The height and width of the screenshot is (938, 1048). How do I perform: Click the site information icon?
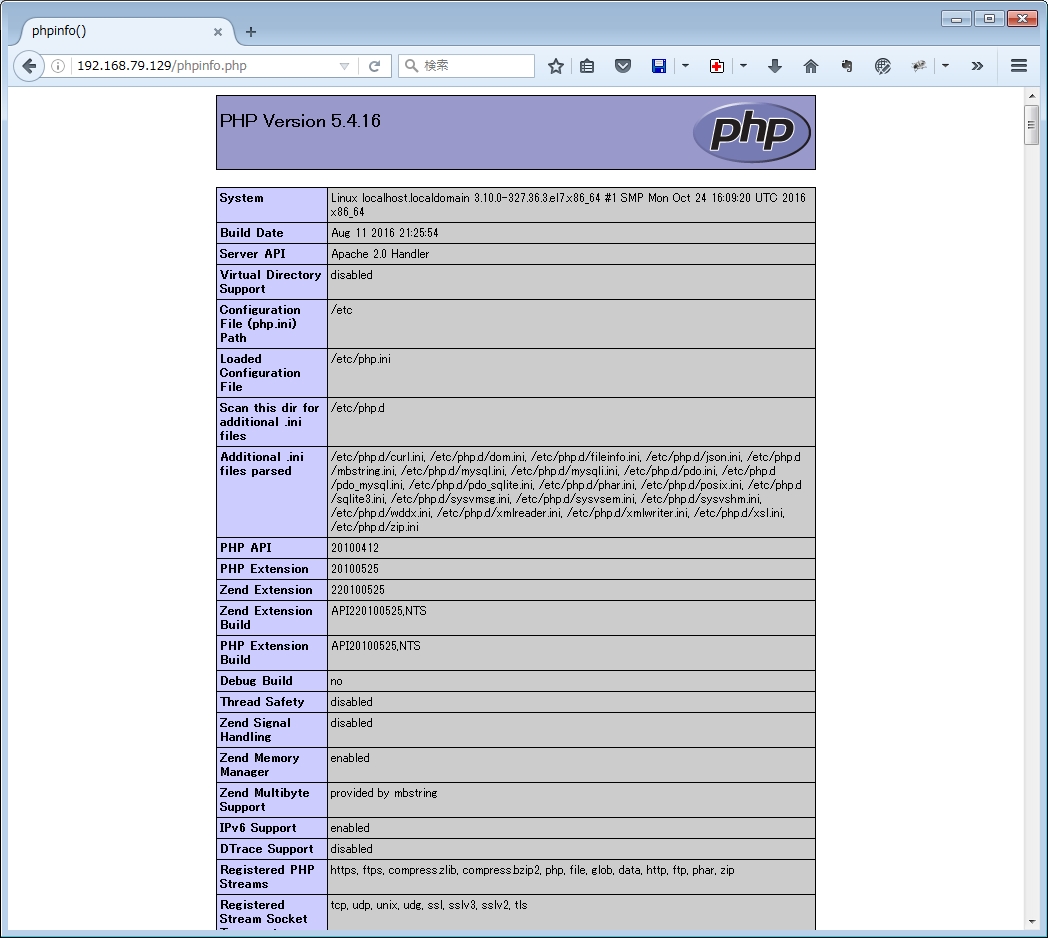click(58, 66)
